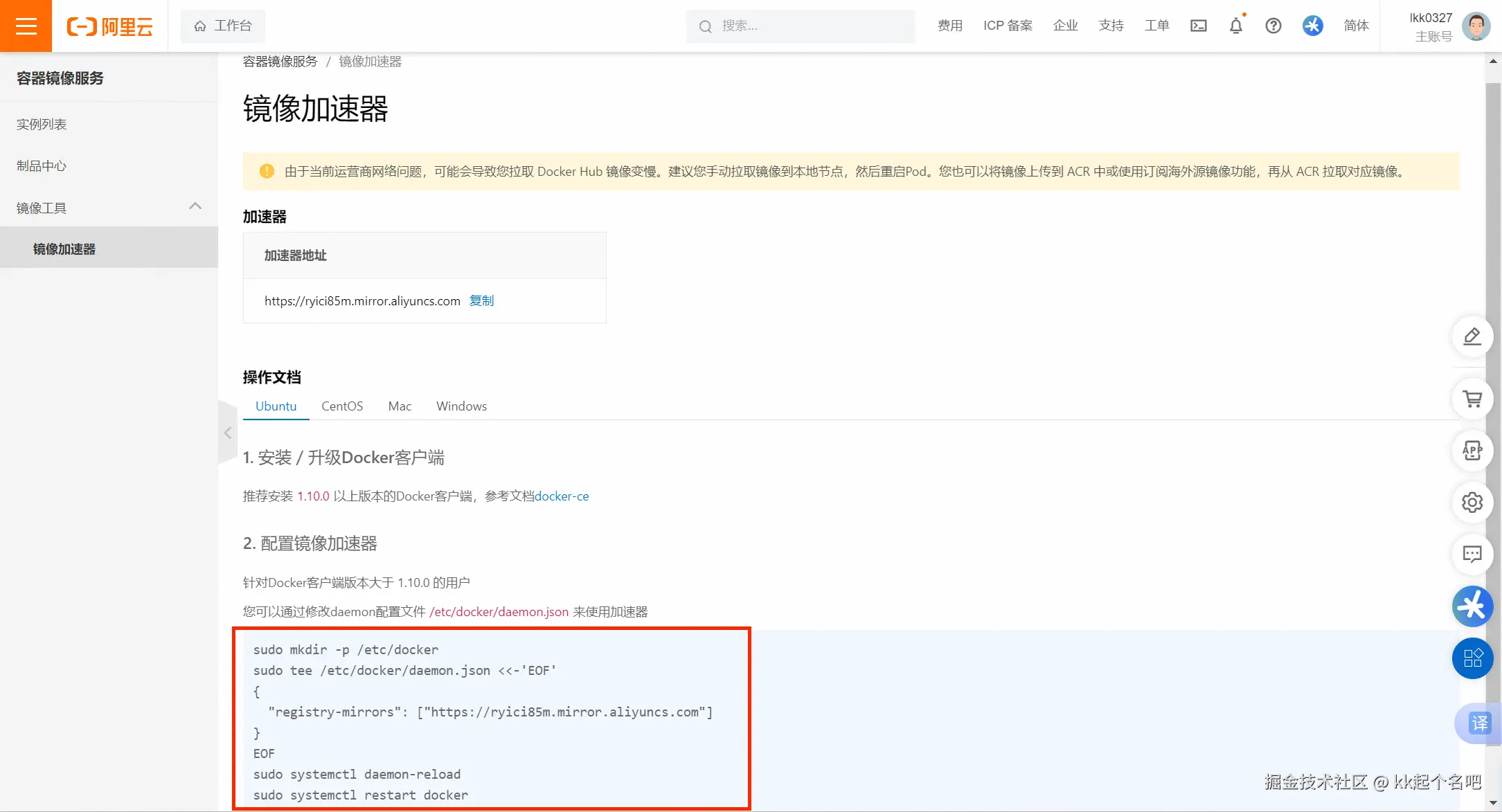Collapse the 镜像工具 sidebar section
This screenshot has width=1502, height=812.
pyautogui.click(x=196, y=206)
